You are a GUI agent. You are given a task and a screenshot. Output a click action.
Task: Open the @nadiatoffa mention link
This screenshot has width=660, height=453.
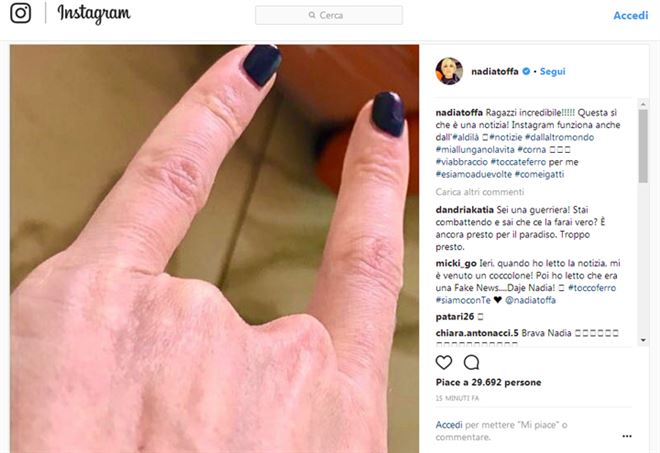tap(530, 300)
